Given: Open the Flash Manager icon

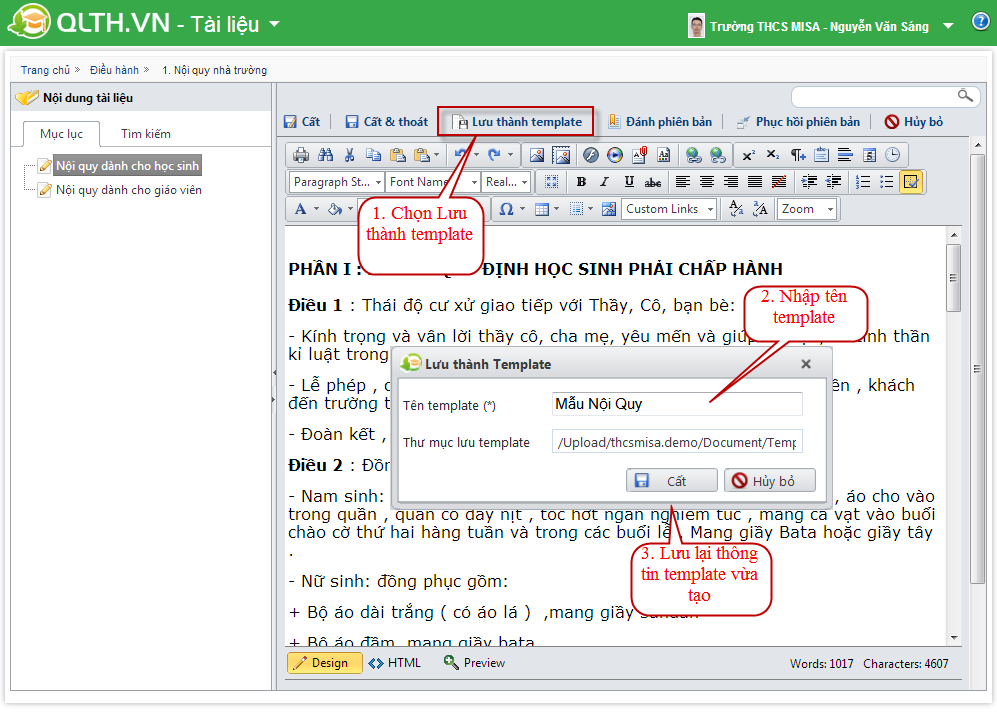Looking at the screenshot, I should coord(591,154).
